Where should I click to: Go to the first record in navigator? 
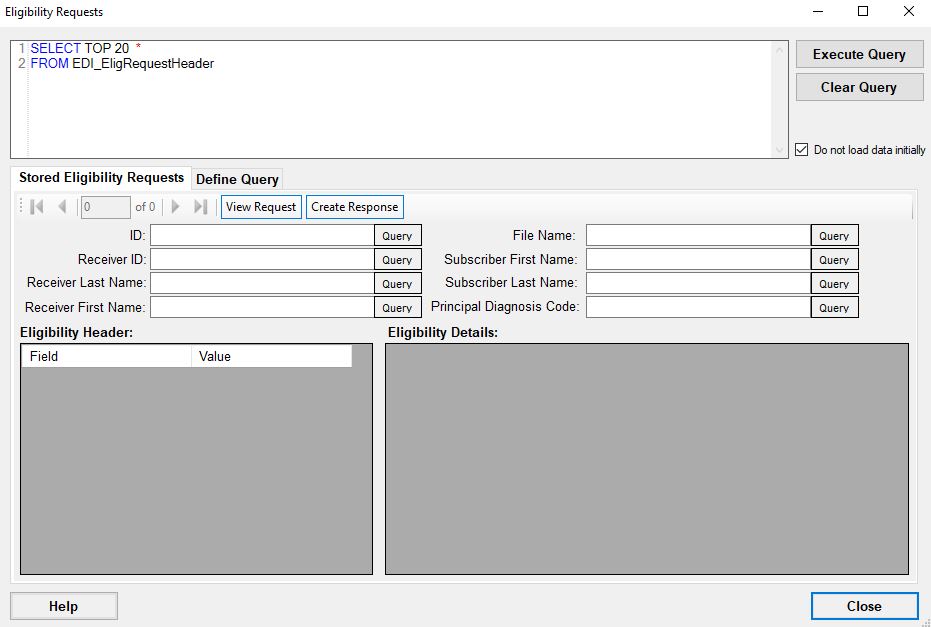pos(37,207)
